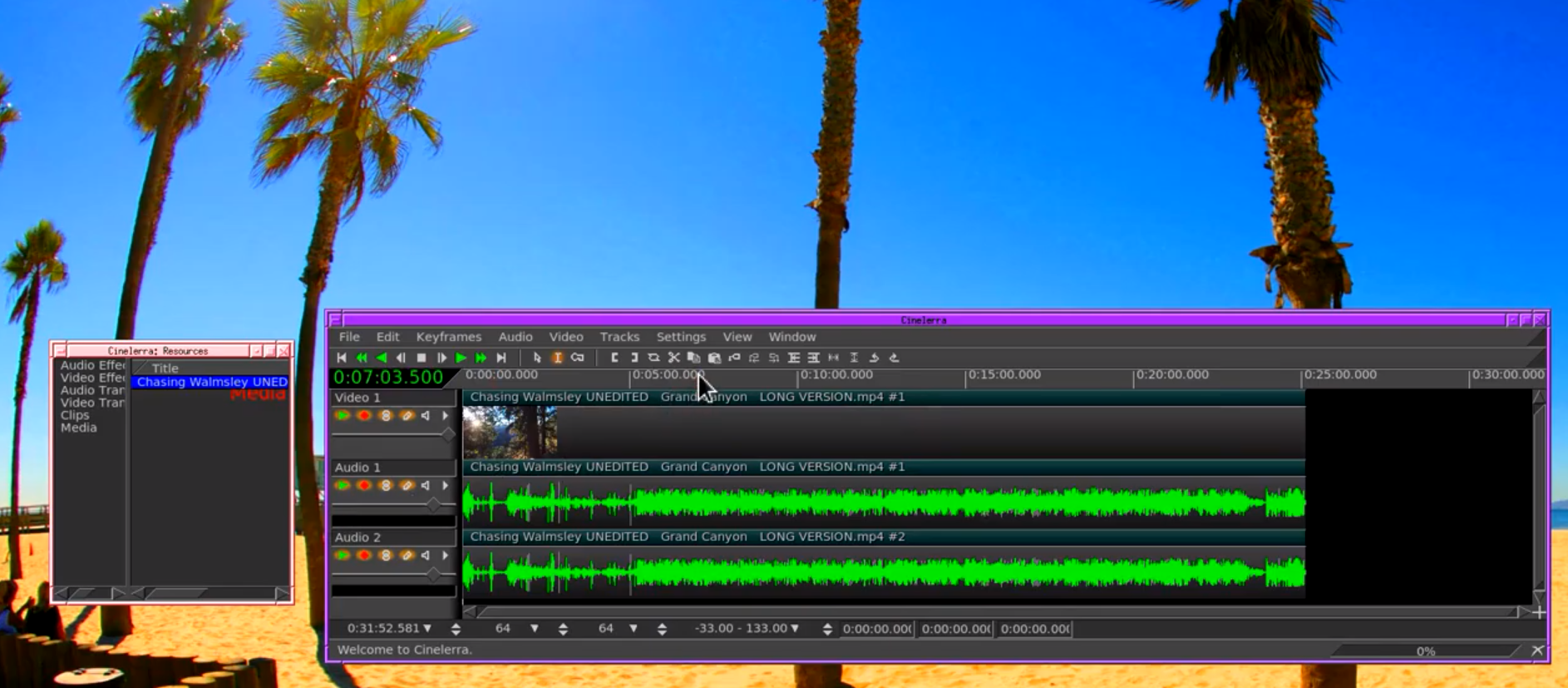The height and width of the screenshot is (688, 1568).
Task: Stop playback with the stop button
Action: pyautogui.click(x=422, y=358)
